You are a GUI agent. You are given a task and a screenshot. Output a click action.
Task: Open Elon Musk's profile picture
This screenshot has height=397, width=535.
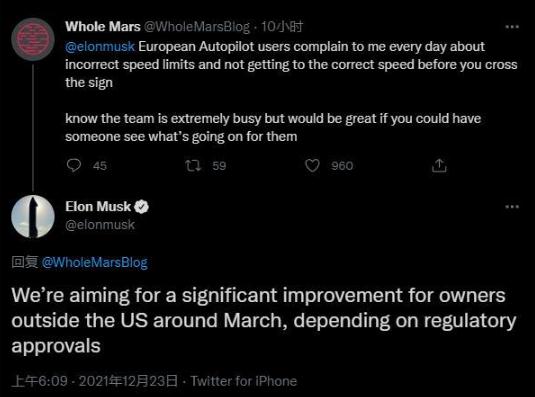tap(33, 216)
